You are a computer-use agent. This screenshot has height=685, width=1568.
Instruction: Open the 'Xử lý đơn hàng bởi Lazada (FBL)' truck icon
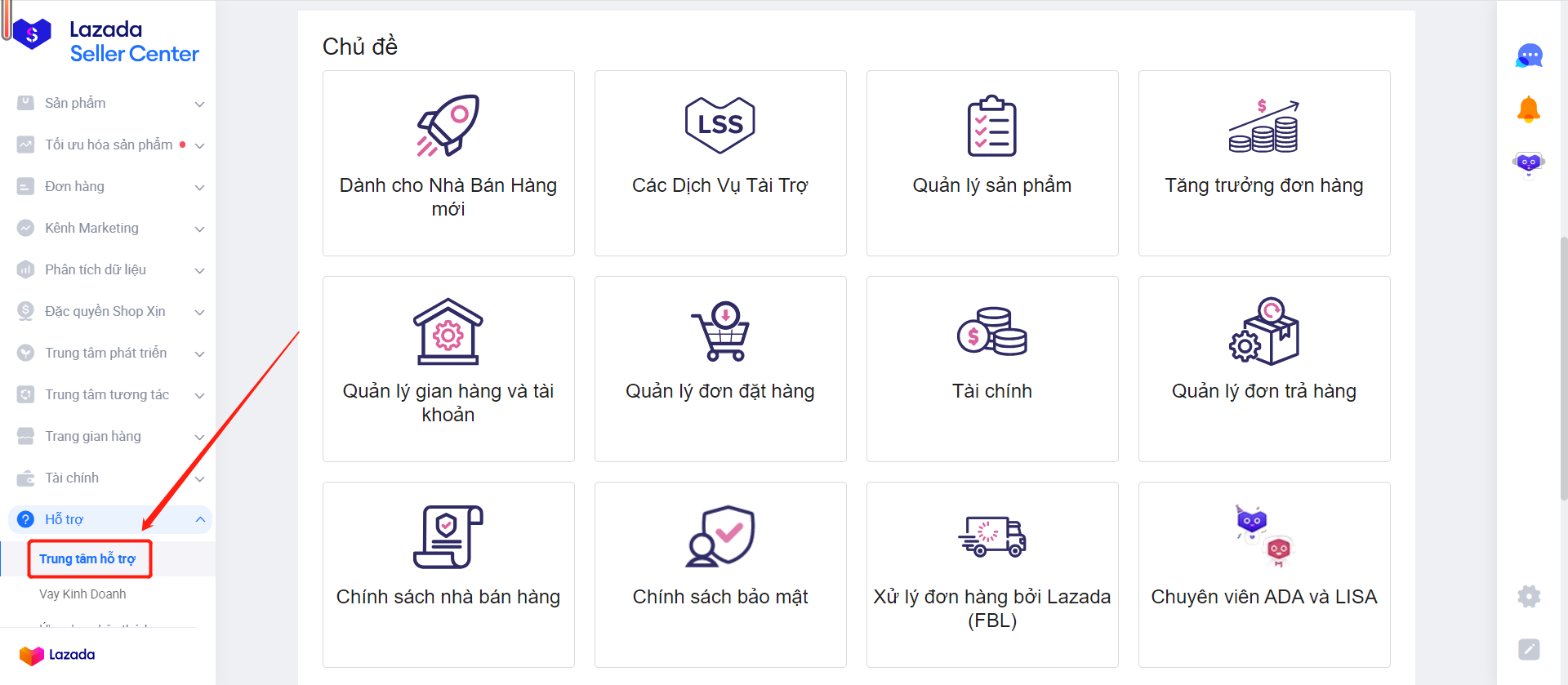[991, 537]
